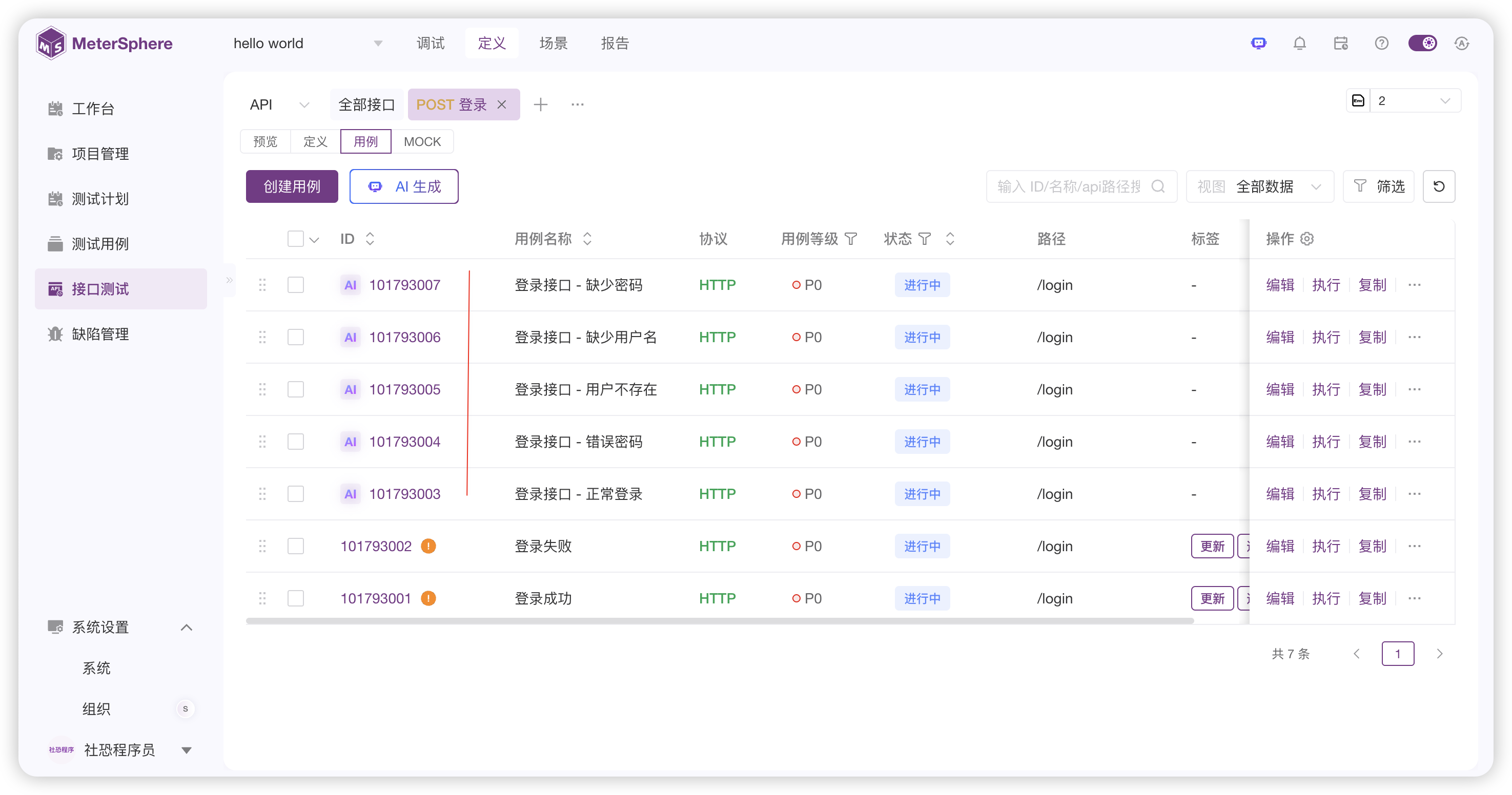Open the notification bell

(x=1299, y=43)
